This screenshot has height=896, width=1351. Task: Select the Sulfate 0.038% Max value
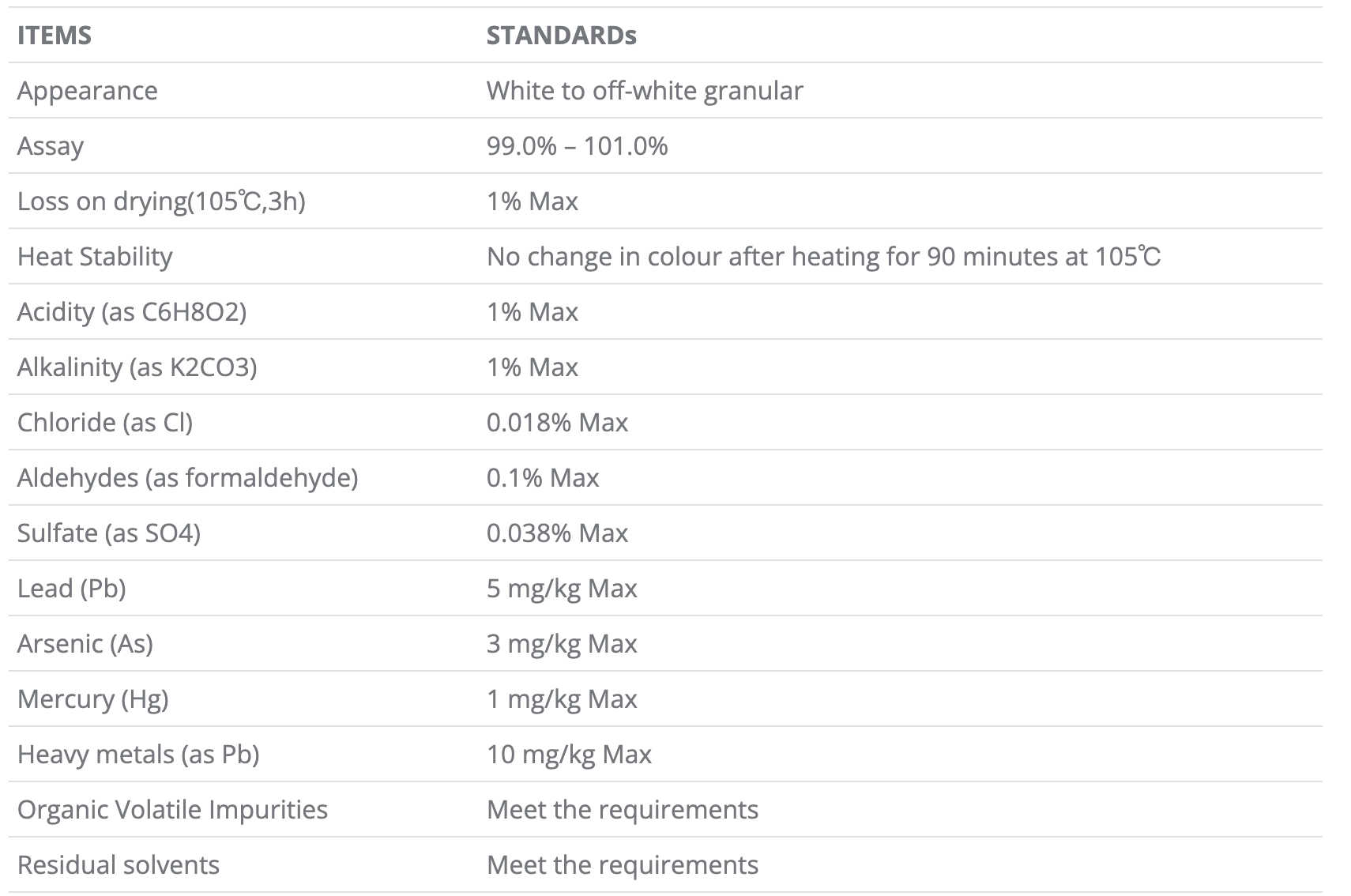(x=557, y=533)
